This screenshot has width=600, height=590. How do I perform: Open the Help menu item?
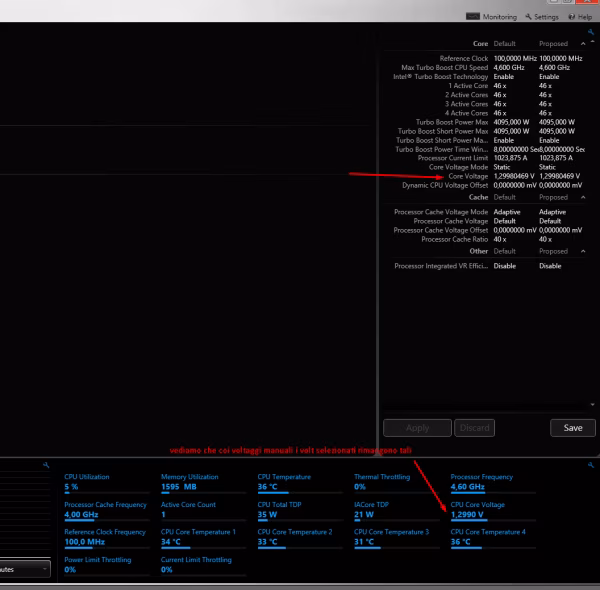coord(580,17)
